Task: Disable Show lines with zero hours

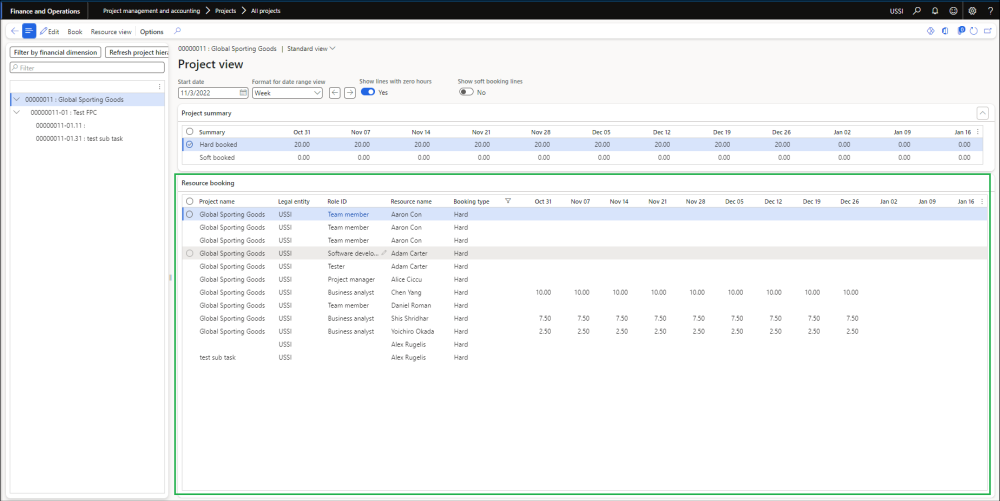Action: coord(368,92)
